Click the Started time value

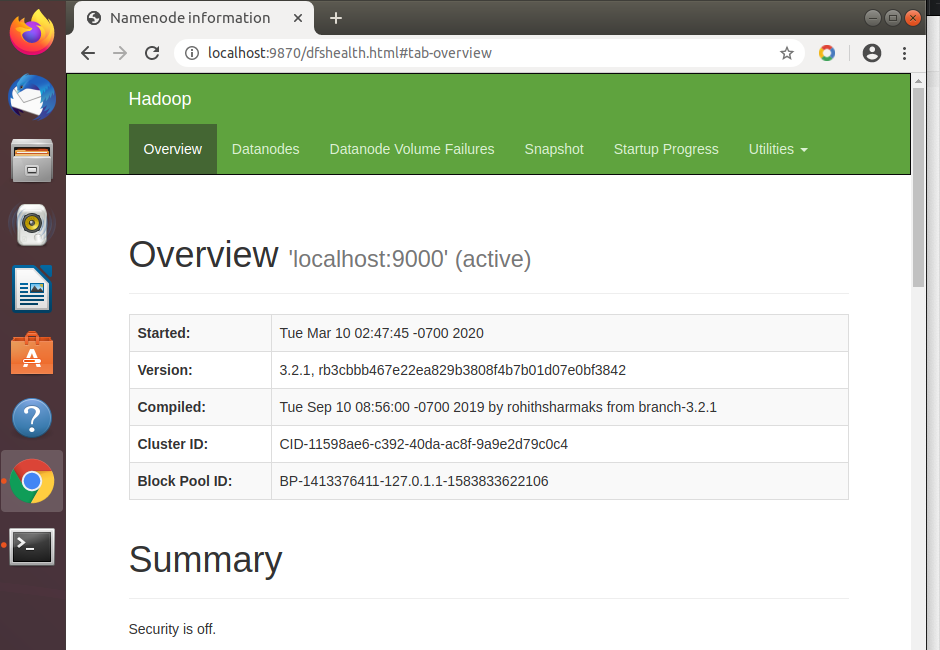(x=381, y=333)
